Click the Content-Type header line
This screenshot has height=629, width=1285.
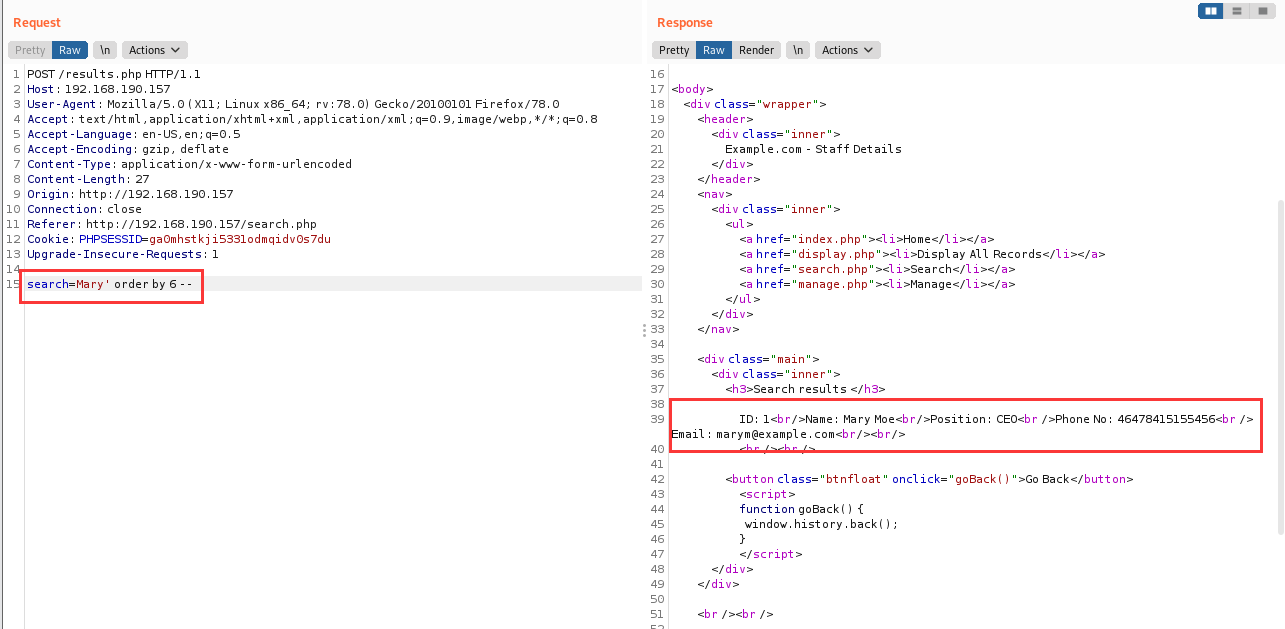coord(190,164)
